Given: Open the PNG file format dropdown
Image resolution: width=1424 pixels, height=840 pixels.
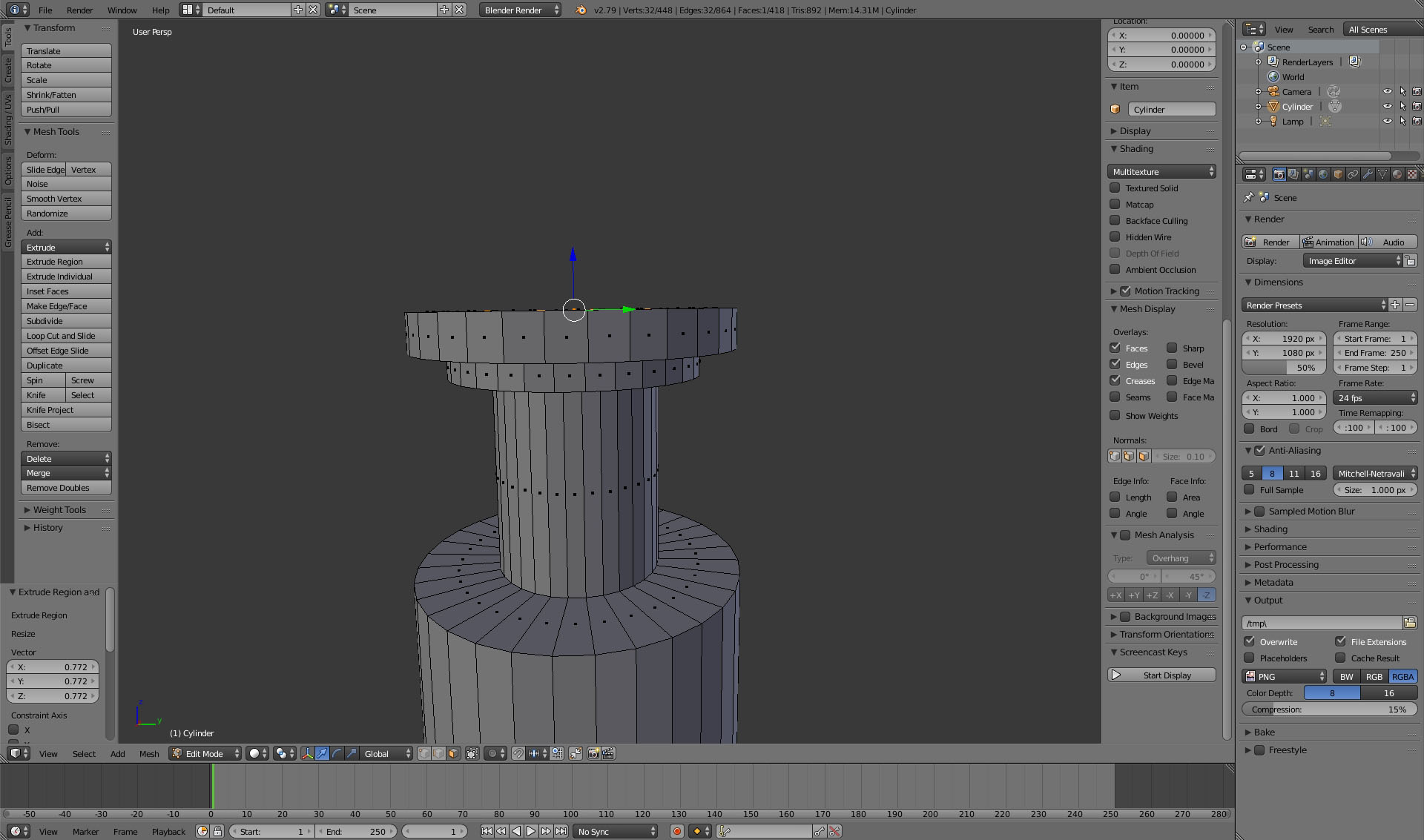Looking at the screenshot, I should coord(1285,676).
